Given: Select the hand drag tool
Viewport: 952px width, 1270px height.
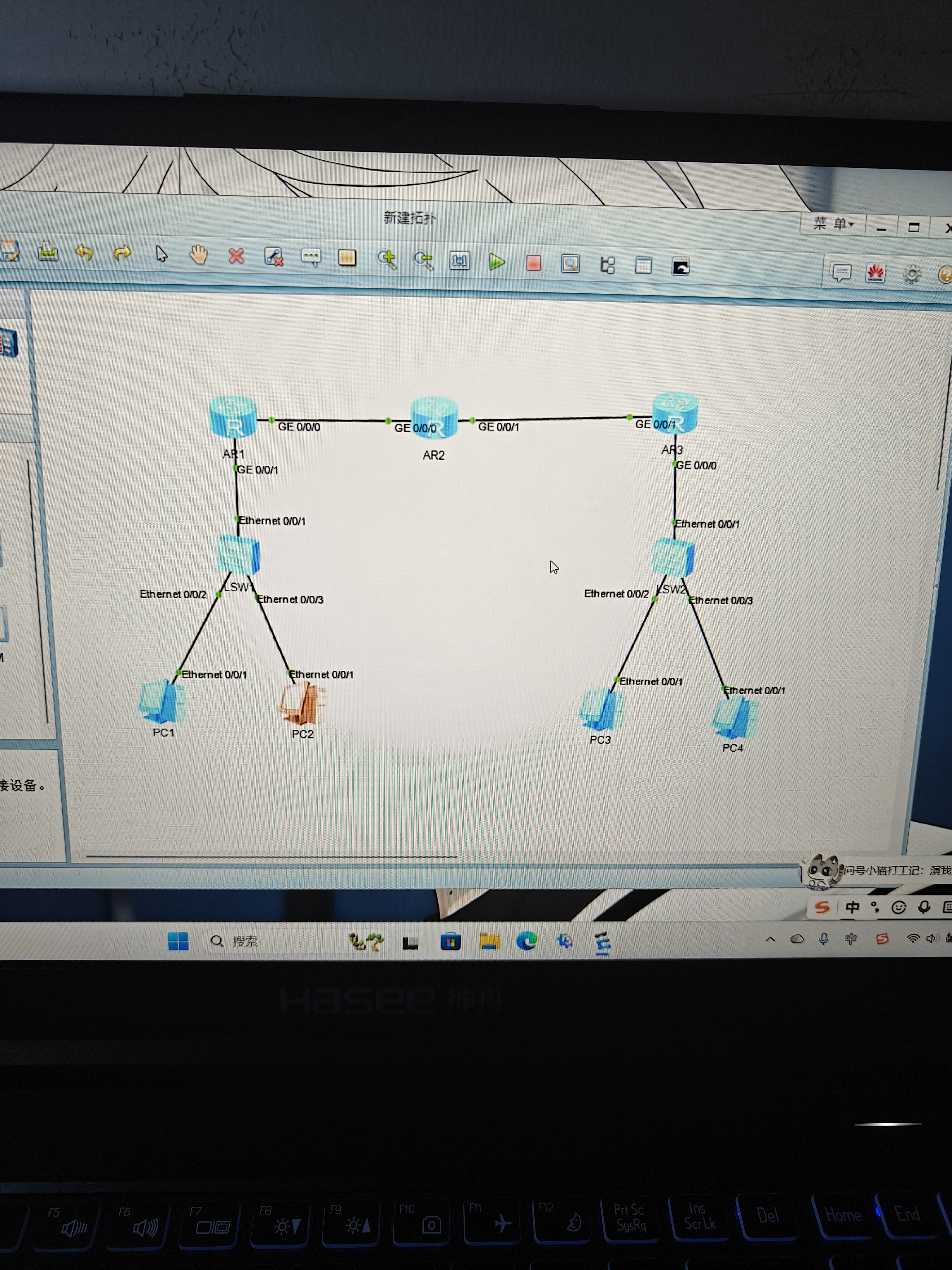Looking at the screenshot, I should click(x=198, y=254).
